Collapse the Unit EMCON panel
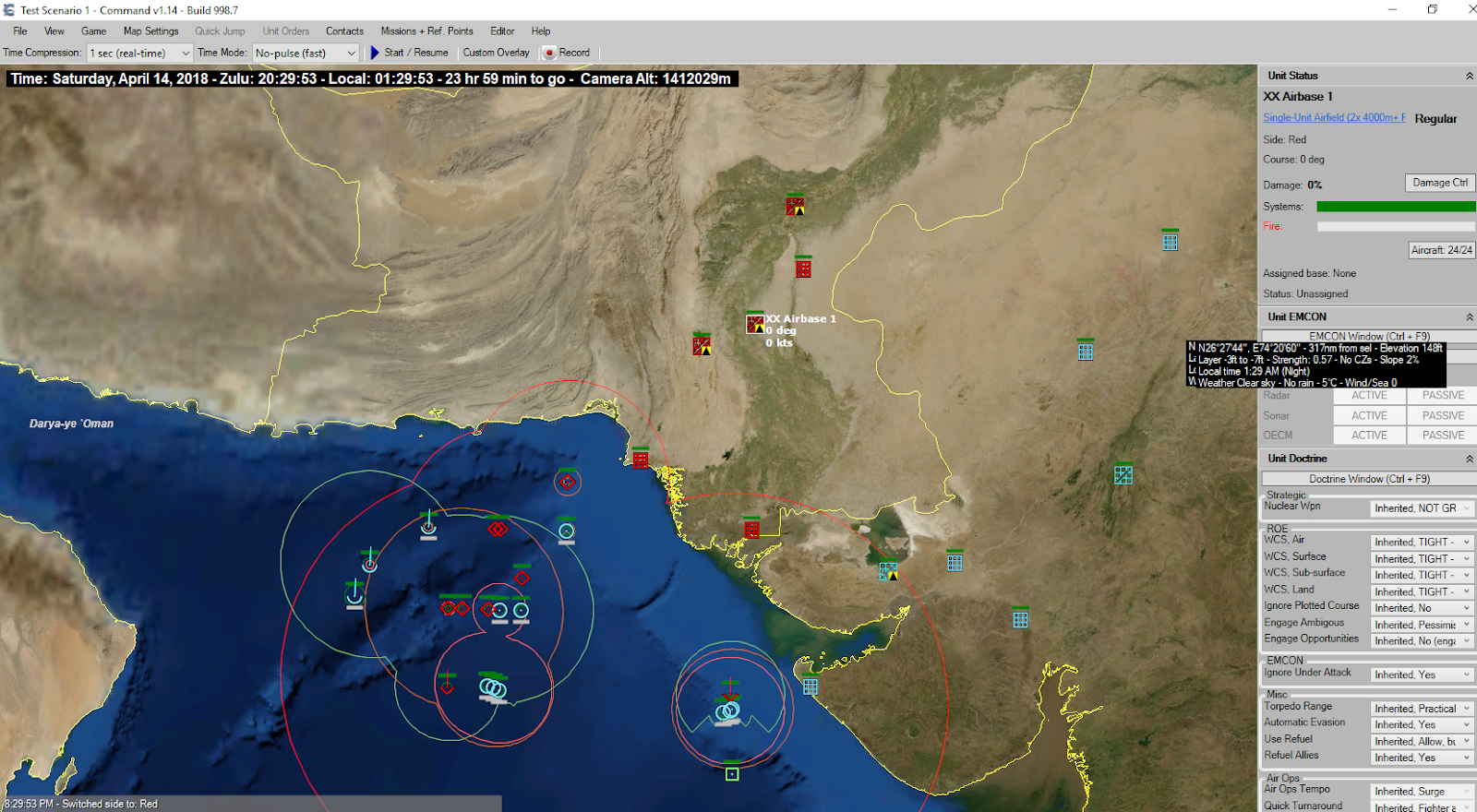 click(x=1470, y=316)
